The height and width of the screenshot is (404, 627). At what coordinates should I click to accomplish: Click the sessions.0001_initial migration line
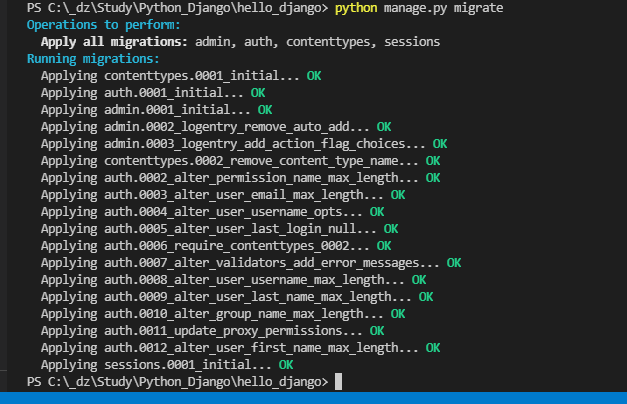pyautogui.click(x=167, y=365)
